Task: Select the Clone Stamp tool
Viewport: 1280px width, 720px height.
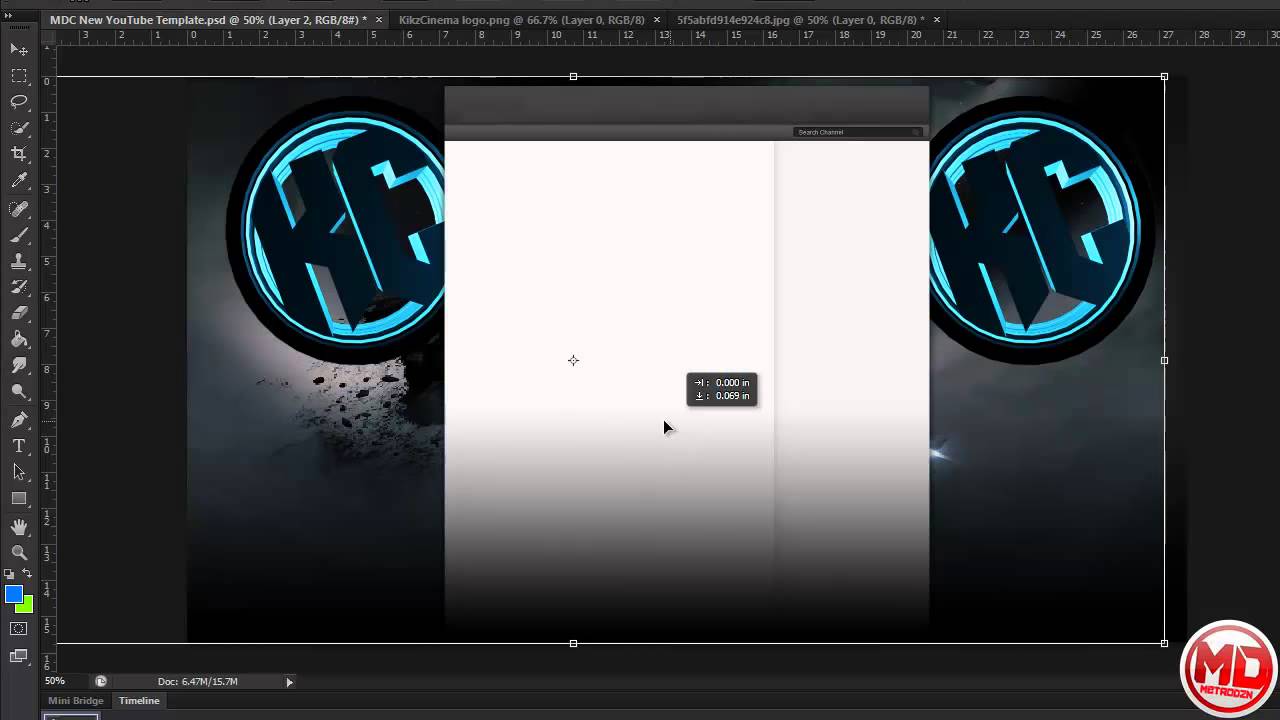Action: pyautogui.click(x=19, y=261)
